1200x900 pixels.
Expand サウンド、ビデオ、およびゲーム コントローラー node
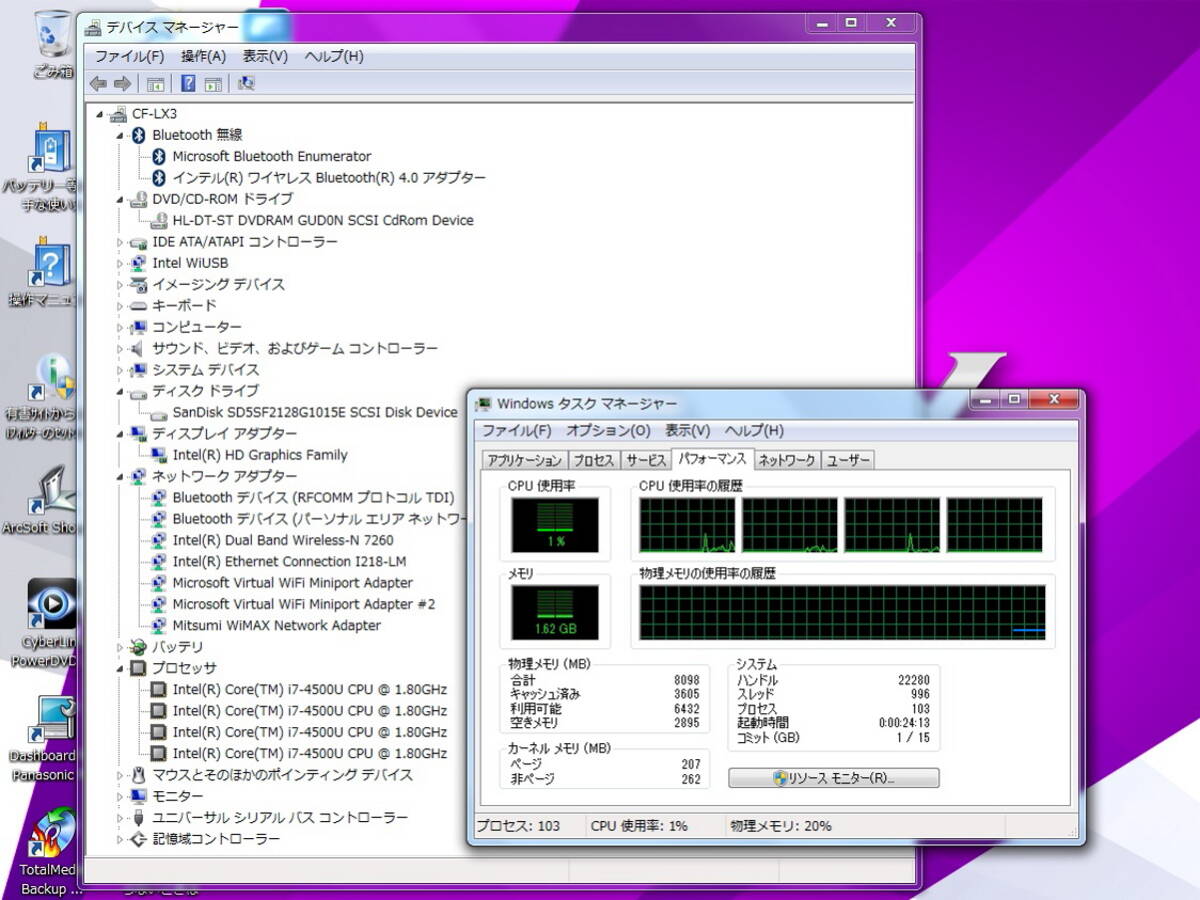pyautogui.click(x=120, y=348)
